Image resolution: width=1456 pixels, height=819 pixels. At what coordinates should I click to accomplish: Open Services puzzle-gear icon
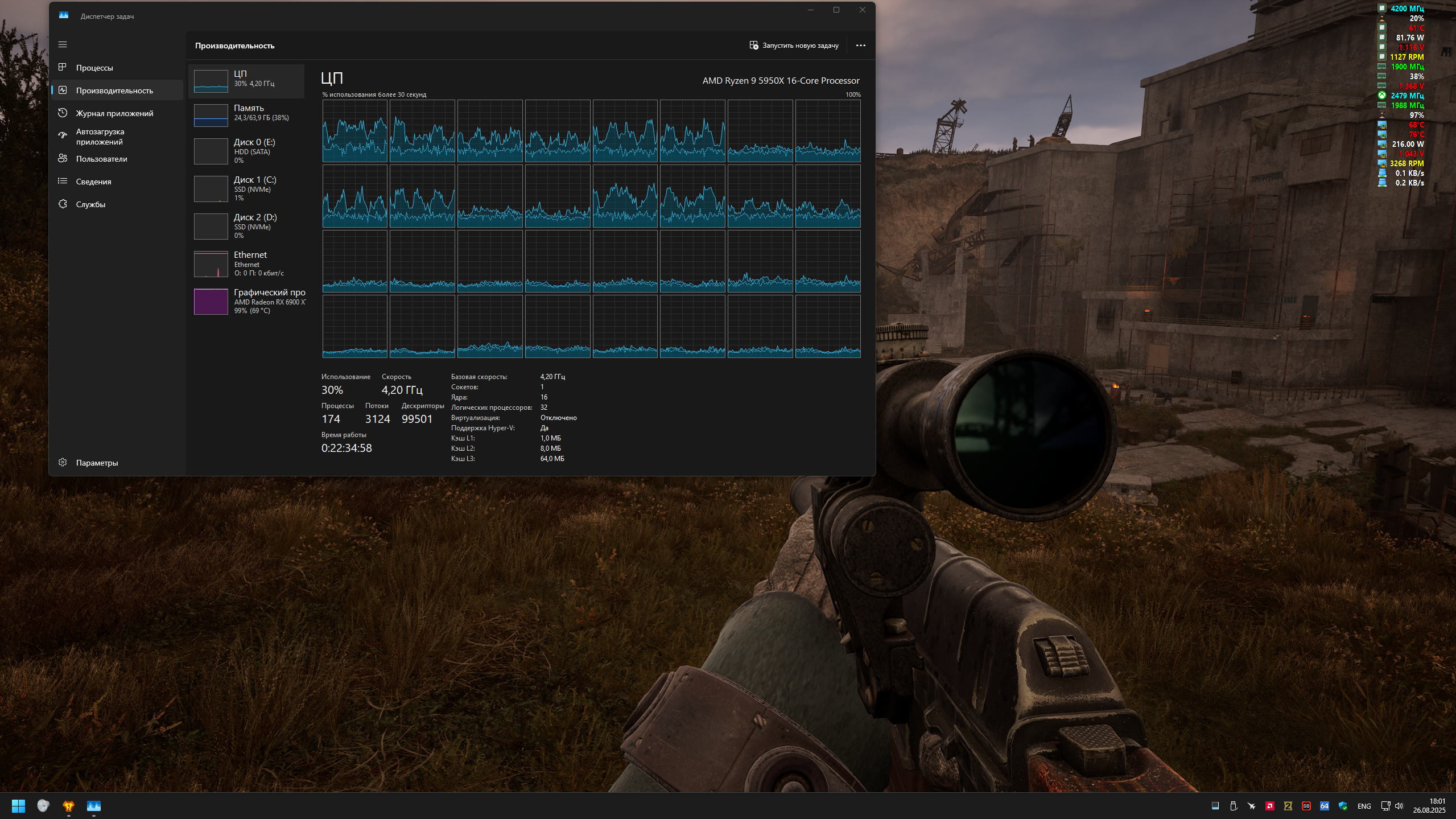point(63,204)
